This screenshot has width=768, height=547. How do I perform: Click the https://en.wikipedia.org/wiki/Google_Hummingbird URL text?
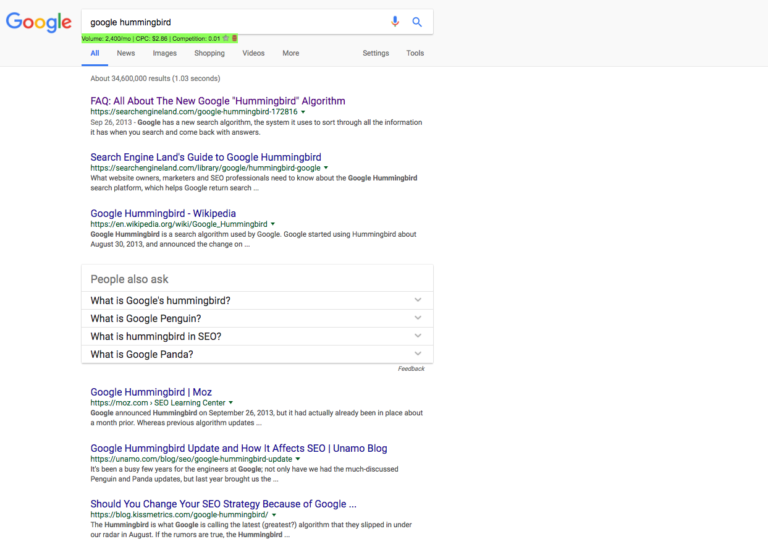click(179, 224)
